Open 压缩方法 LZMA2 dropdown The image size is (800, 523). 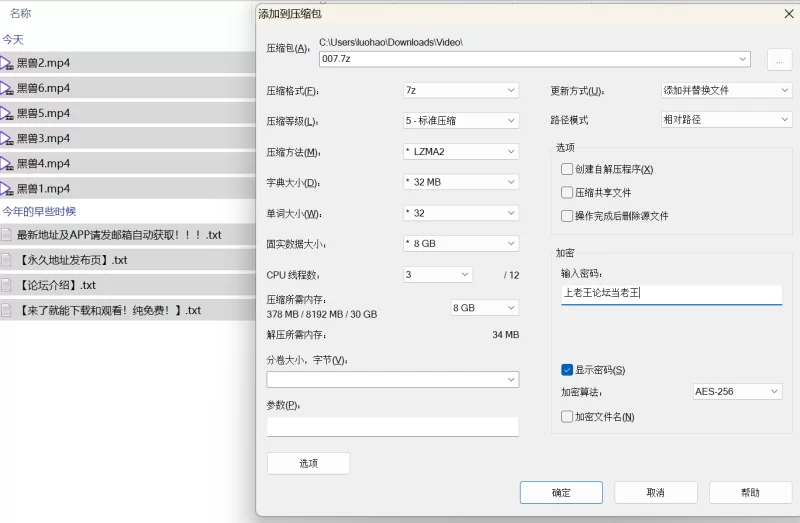pyautogui.click(x=461, y=152)
